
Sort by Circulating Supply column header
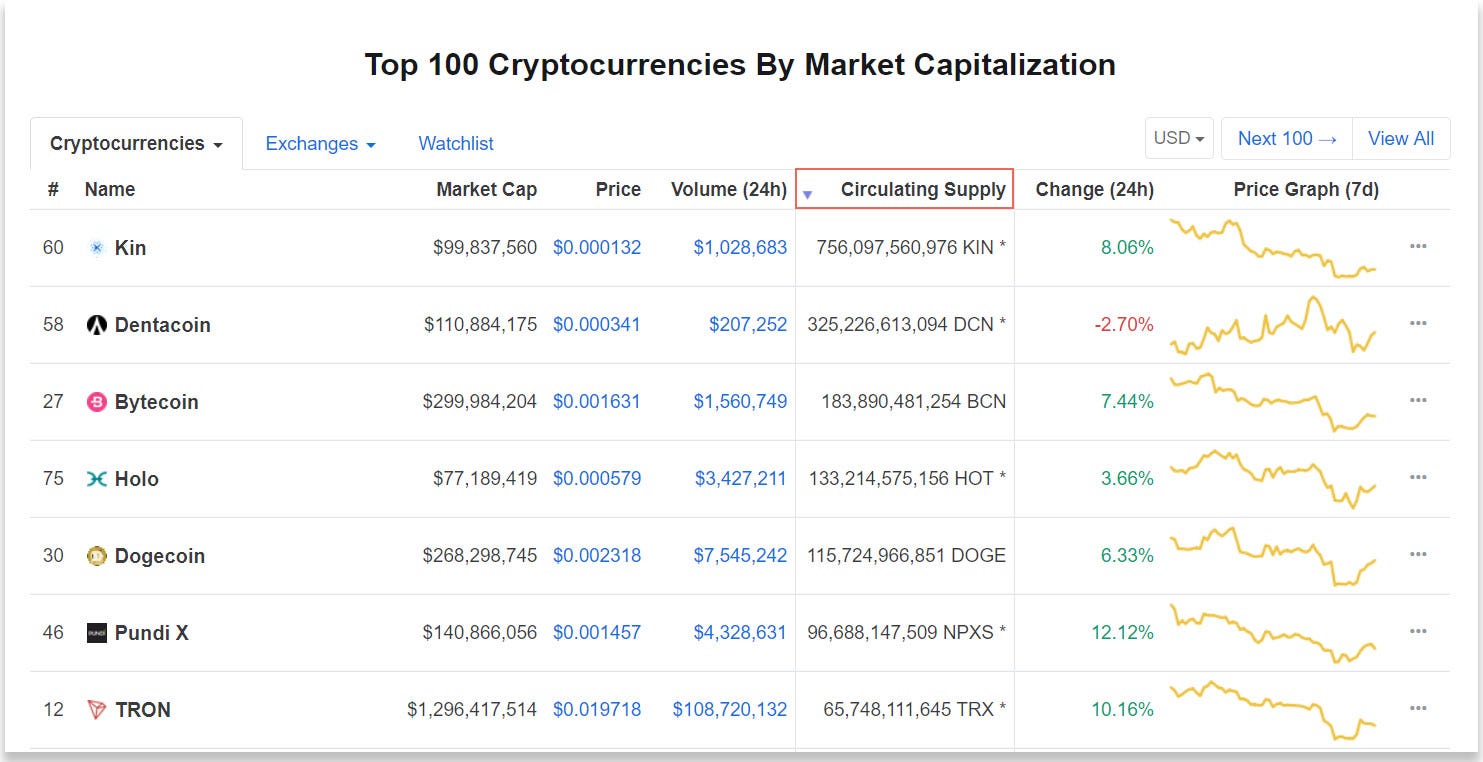(x=922, y=190)
